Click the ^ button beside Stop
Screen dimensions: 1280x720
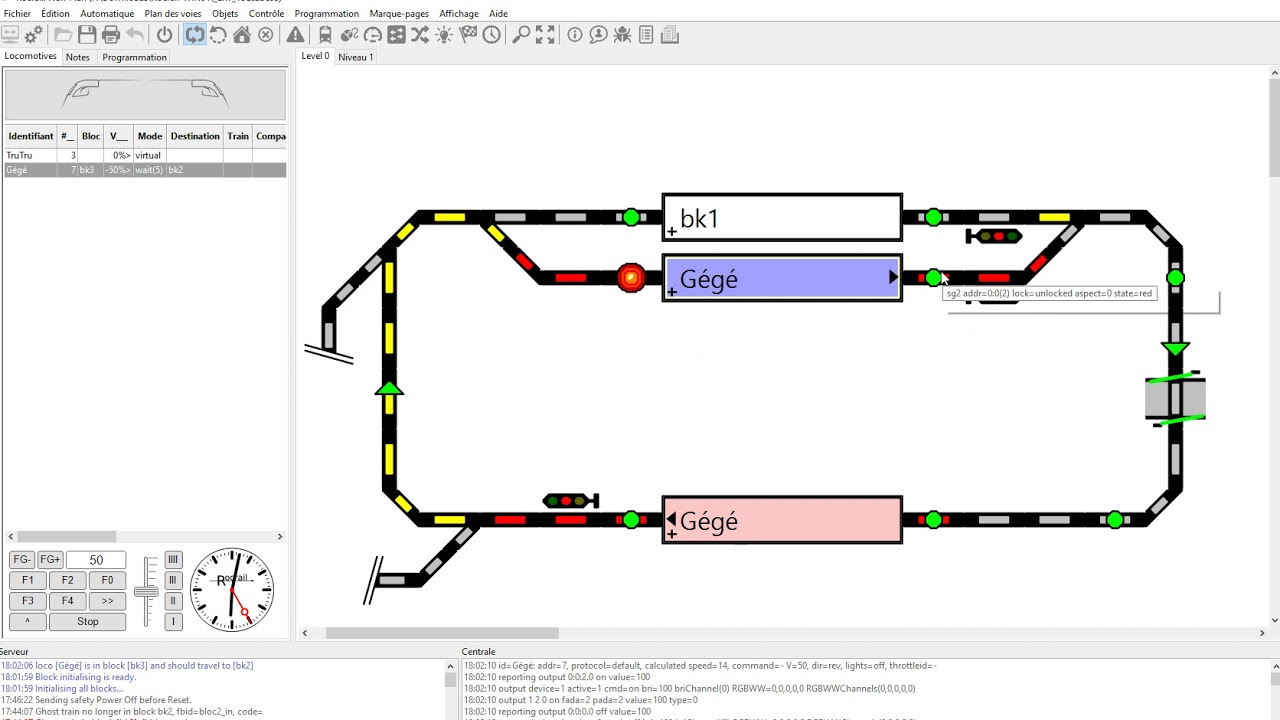tap(28, 621)
